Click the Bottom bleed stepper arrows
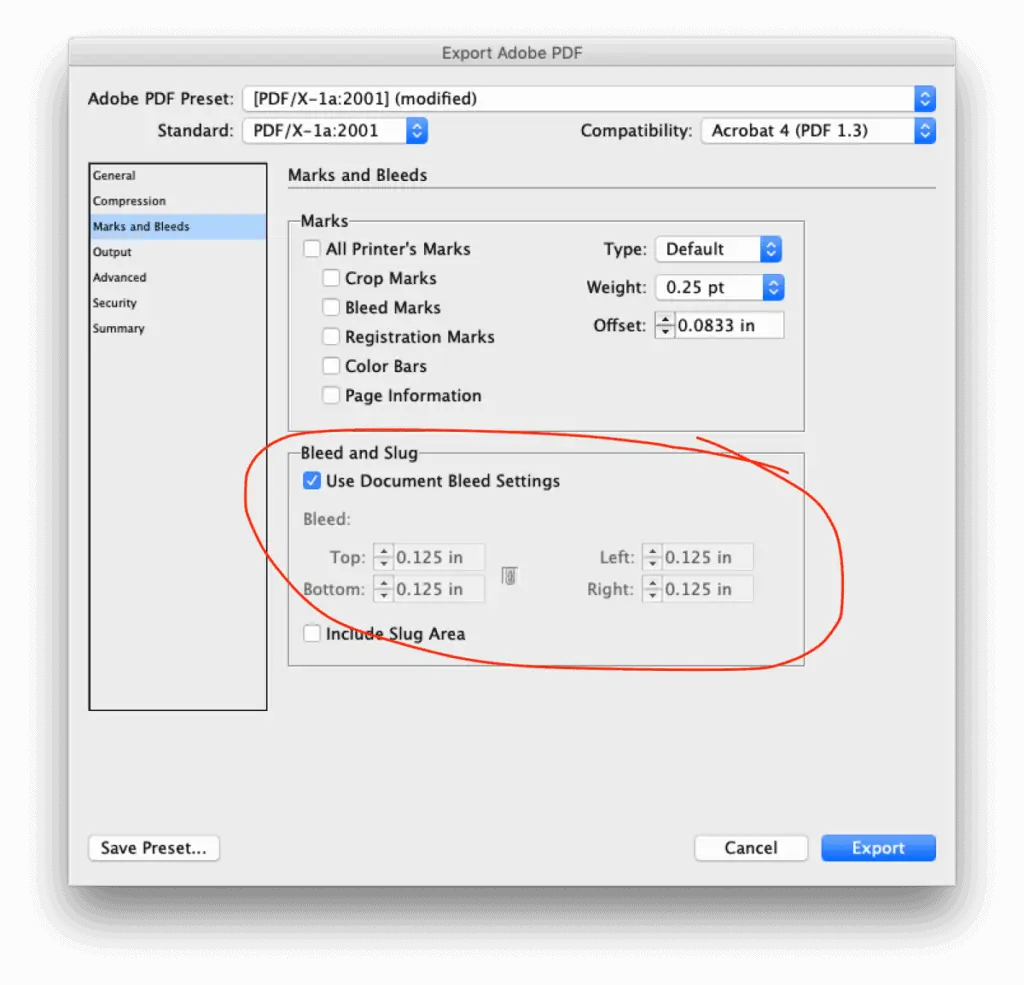Image resolution: width=1024 pixels, height=985 pixels. pyautogui.click(x=383, y=589)
